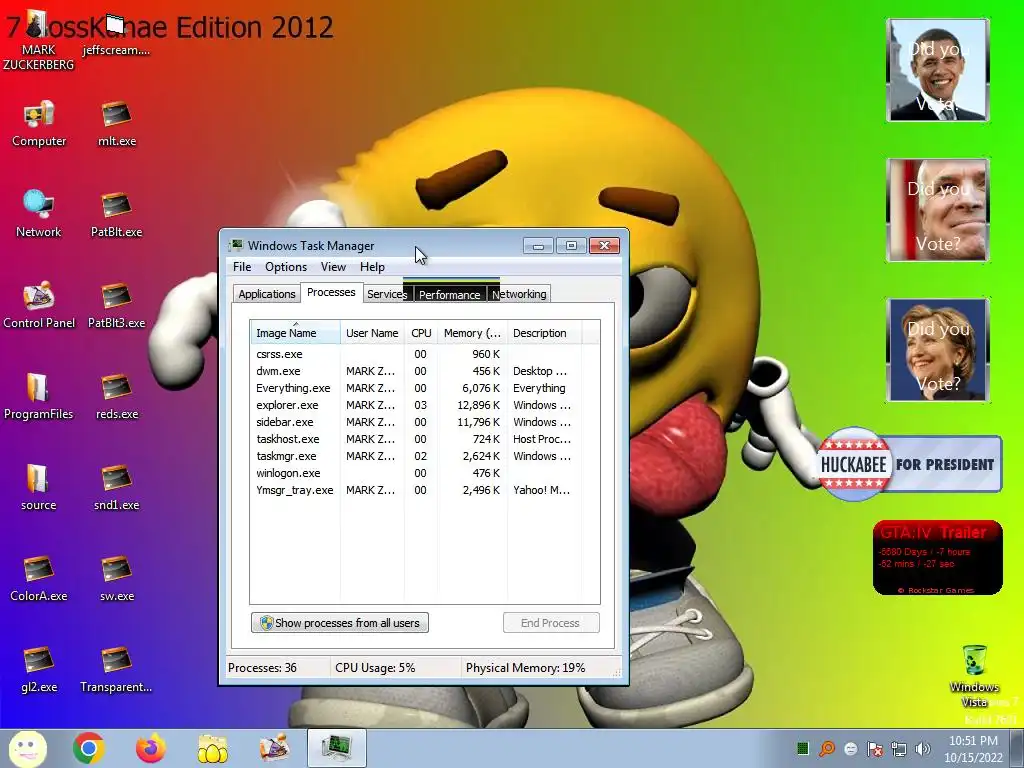Select the snd1.exe desktop icon
The width and height of the screenshot is (1024, 768).
116,488
